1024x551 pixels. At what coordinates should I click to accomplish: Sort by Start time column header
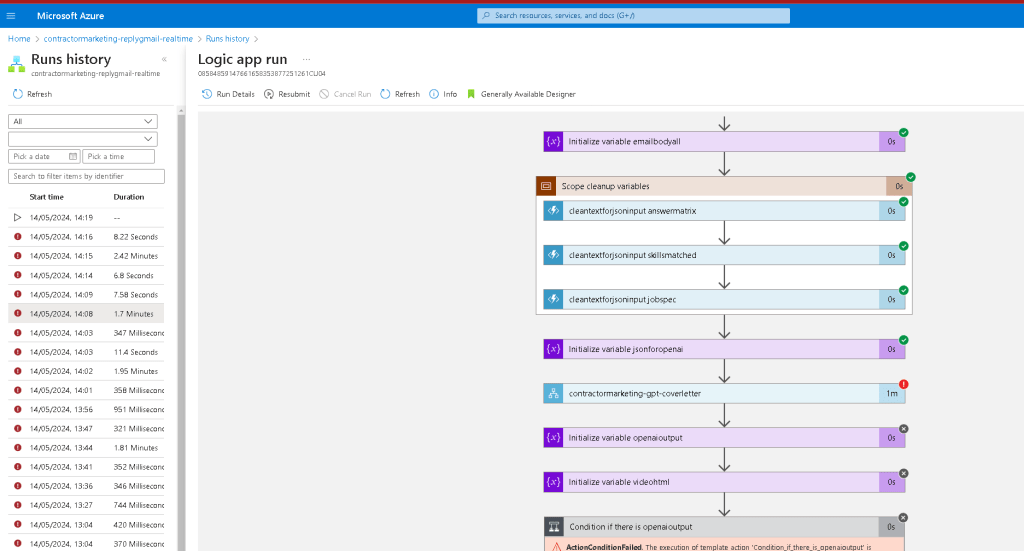tap(46, 197)
